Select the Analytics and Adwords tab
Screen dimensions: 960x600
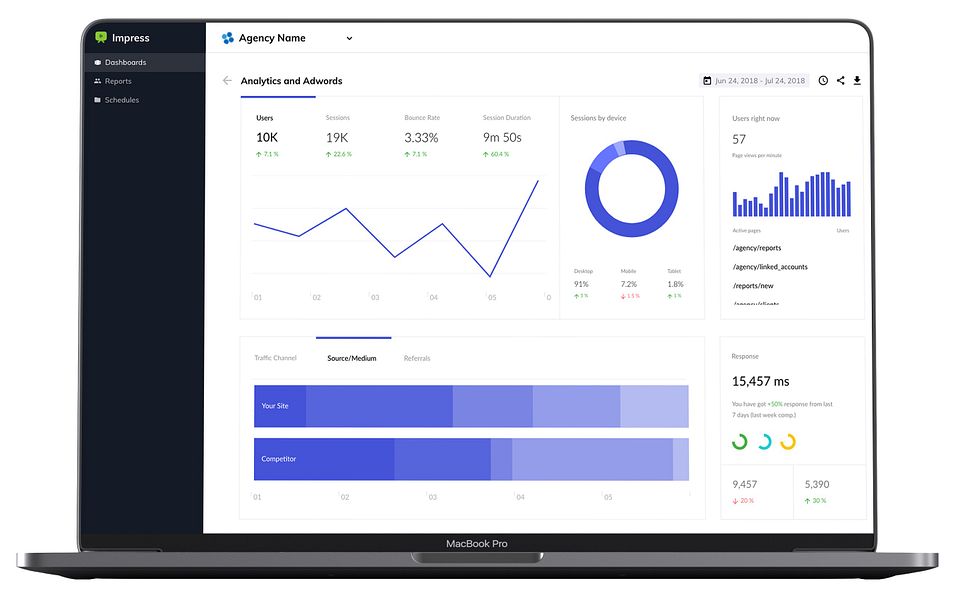pyautogui.click(x=291, y=81)
